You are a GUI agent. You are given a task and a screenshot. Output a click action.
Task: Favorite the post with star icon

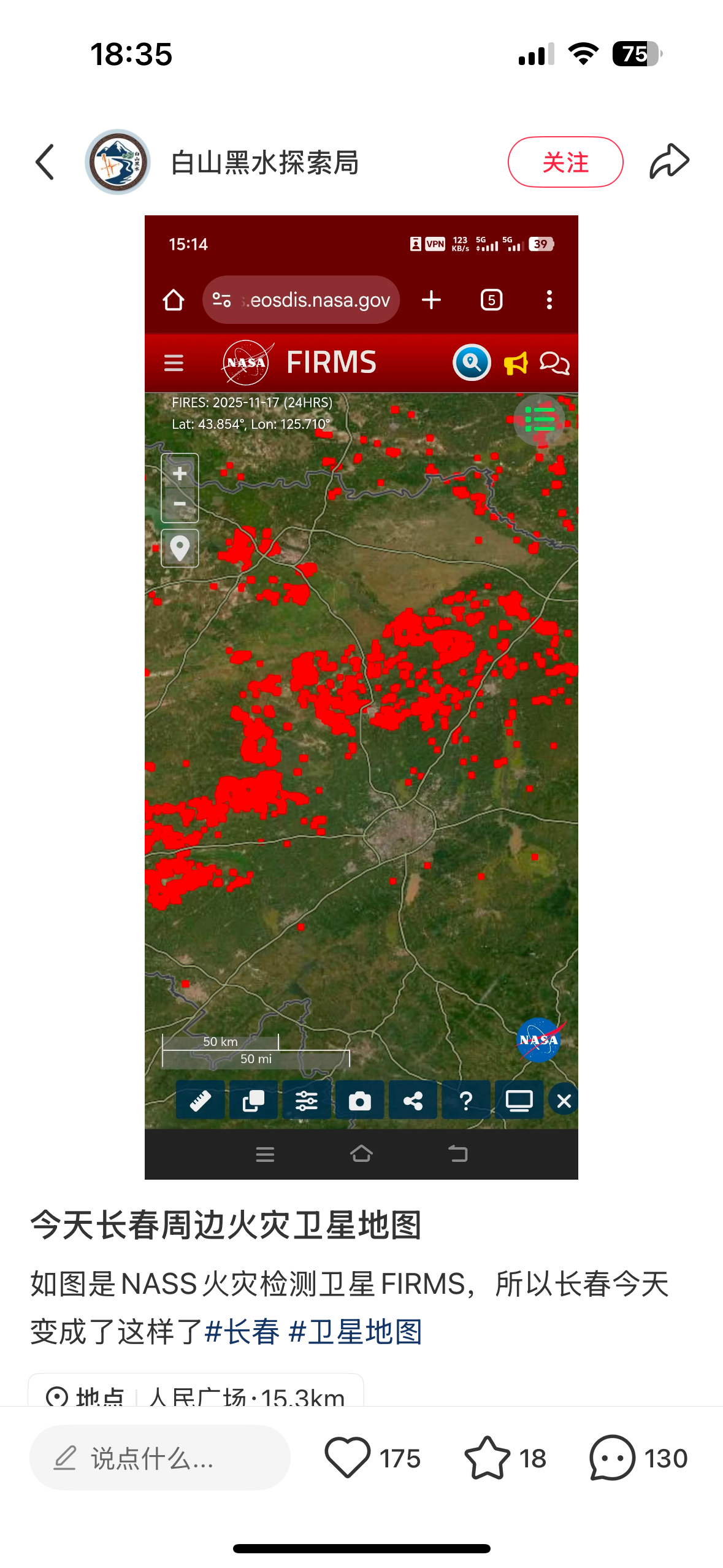pyautogui.click(x=487, y=1458)
